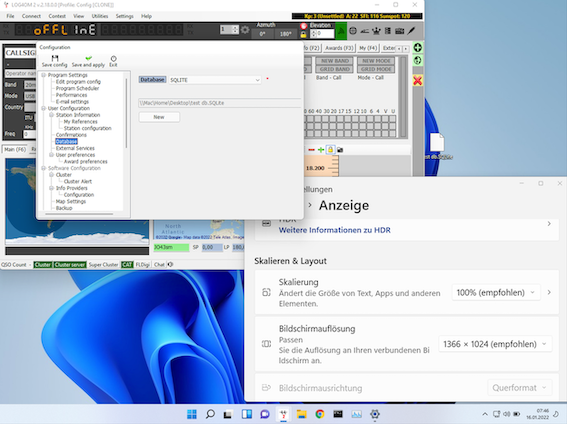
Task: Open the Connect menu
Action: coord(31,16)
